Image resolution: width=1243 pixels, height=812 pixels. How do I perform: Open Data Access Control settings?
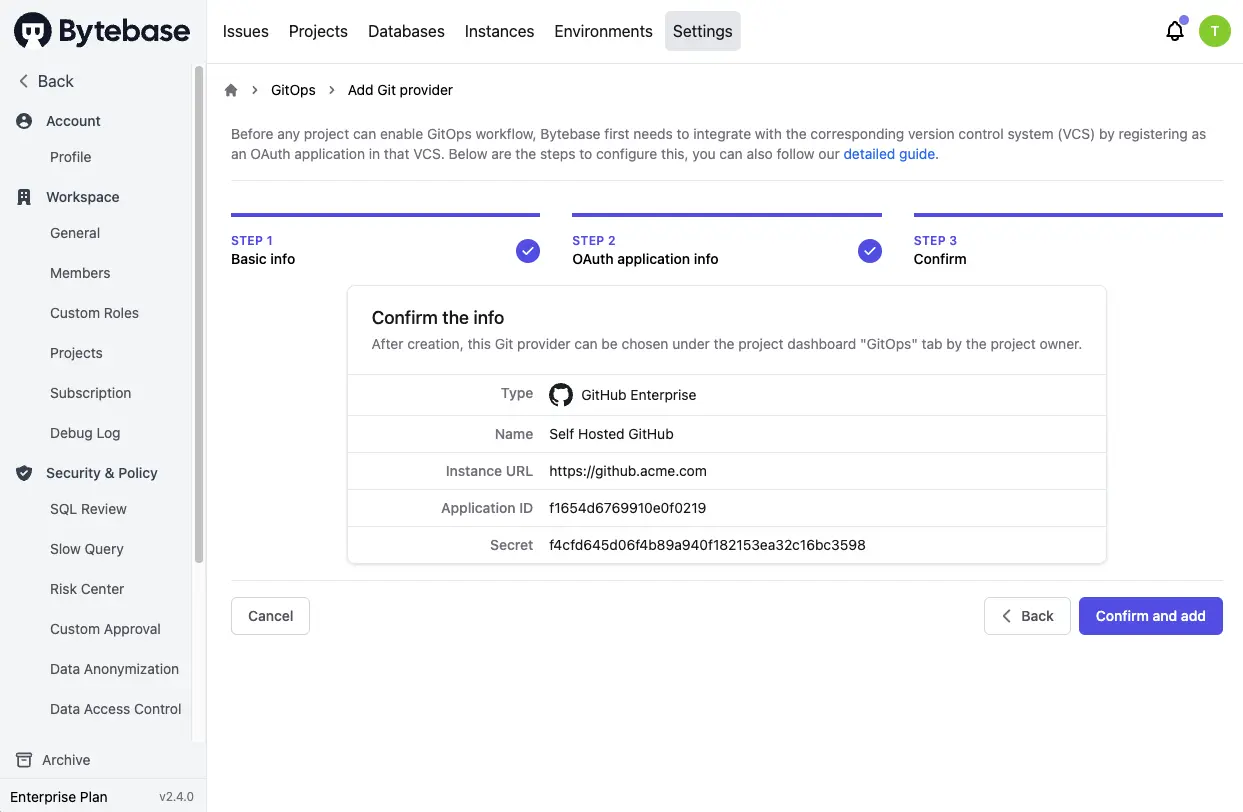coord(116,709)
